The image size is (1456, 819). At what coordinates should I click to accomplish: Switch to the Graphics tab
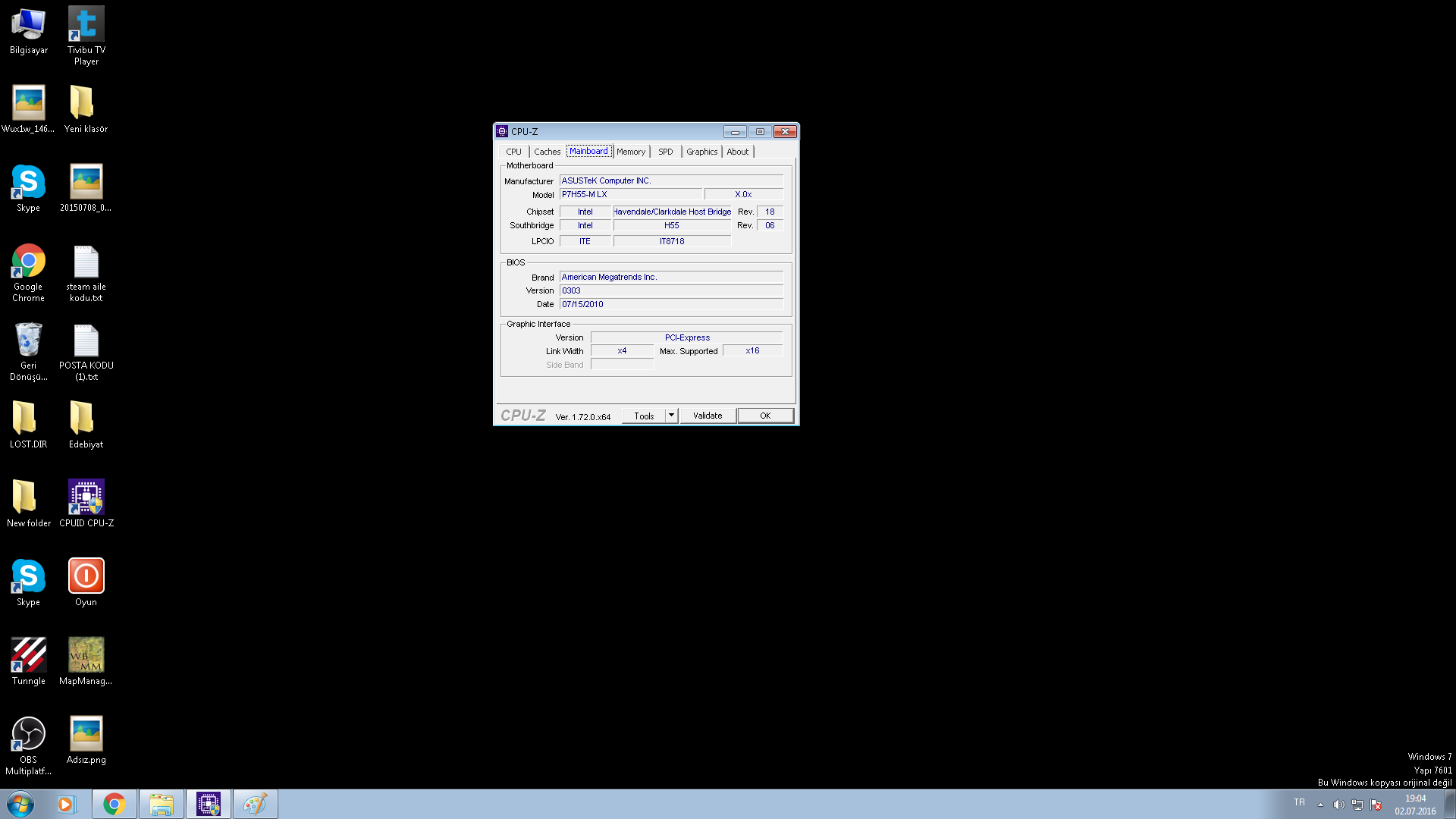pos(701,152)
